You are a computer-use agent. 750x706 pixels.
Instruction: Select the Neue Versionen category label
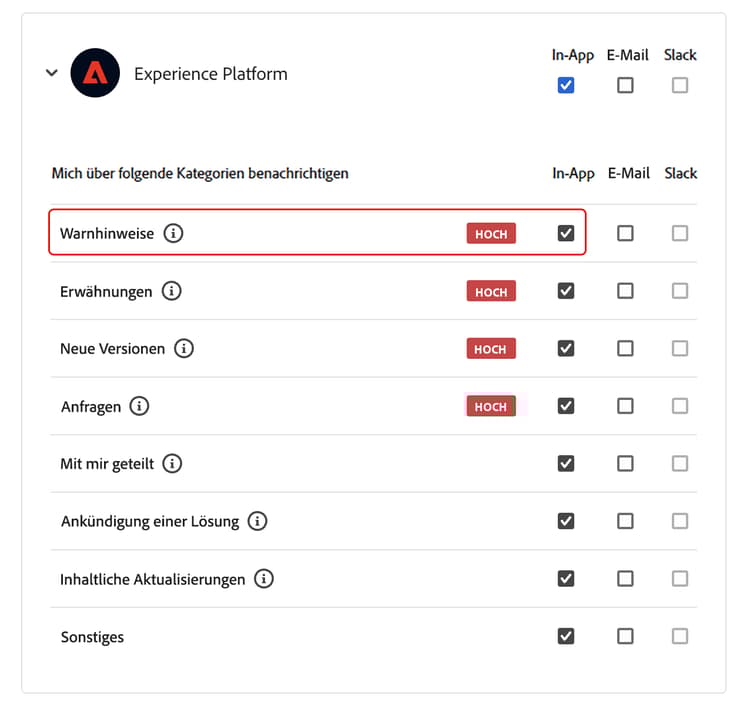coord(112,349)
